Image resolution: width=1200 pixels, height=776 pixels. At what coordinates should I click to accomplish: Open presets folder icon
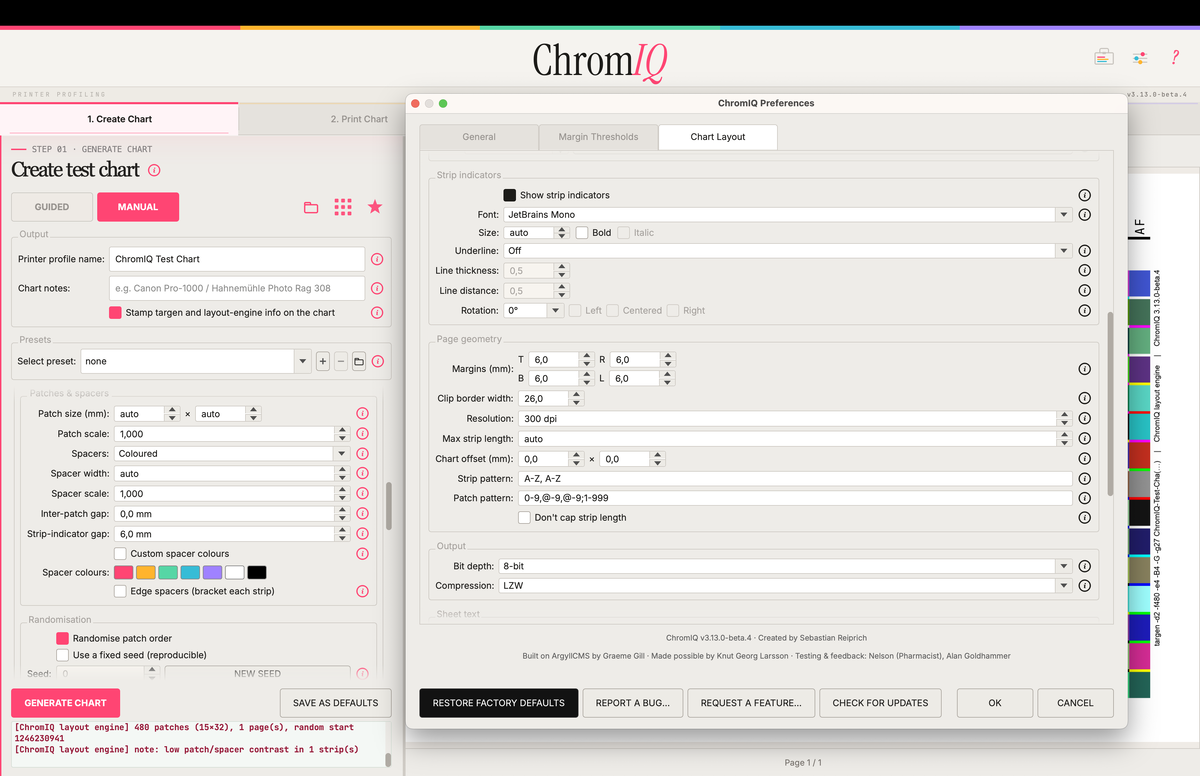pyautogui.click(x=359, y=361)
